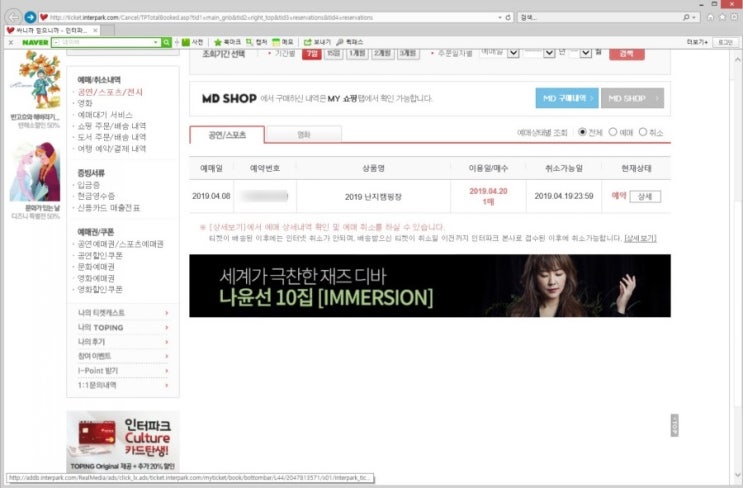Select the 15일 period button
This screenshot has height=488, width=743.
(x=334, y=54)
